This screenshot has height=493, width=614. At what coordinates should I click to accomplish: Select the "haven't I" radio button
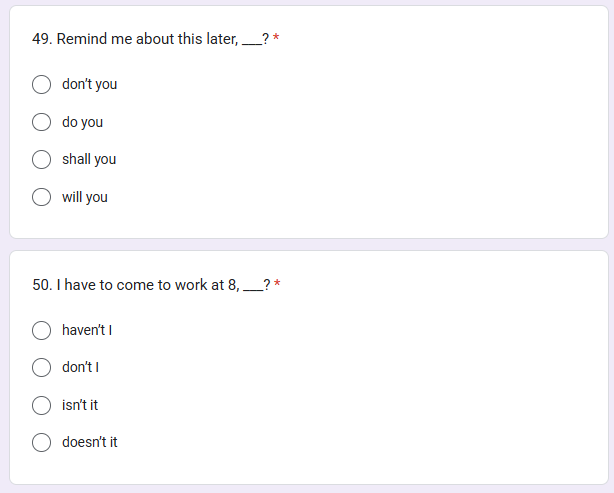click(x=42, y=330)
